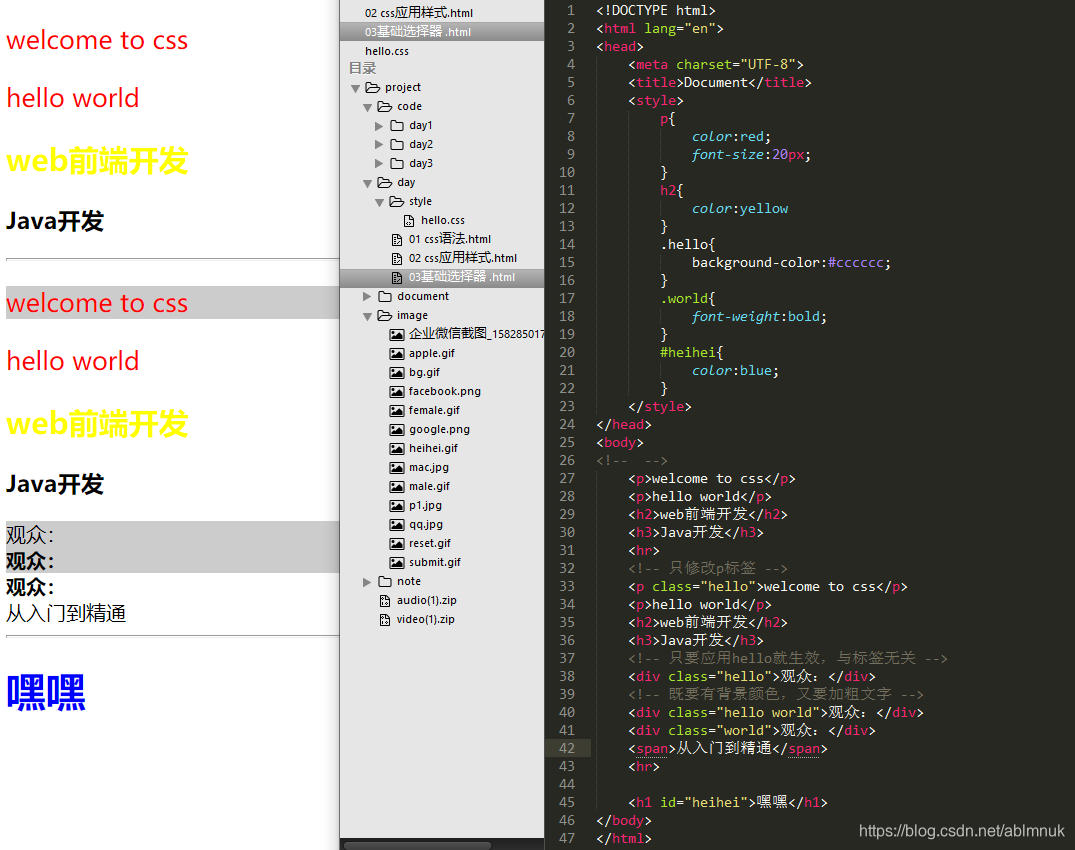Screen dimensions: 1075x850
Task: Expand the document folder arrow
Action: point(367,296)
